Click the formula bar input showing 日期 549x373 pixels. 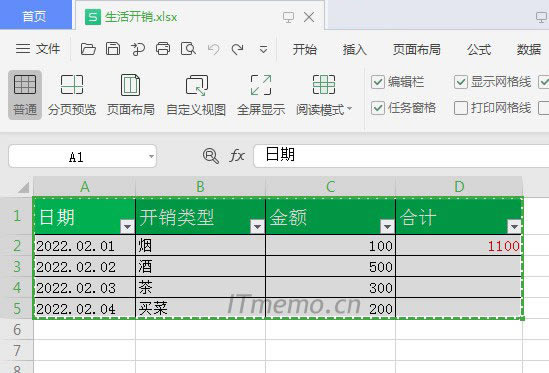(x=401, y=156)
